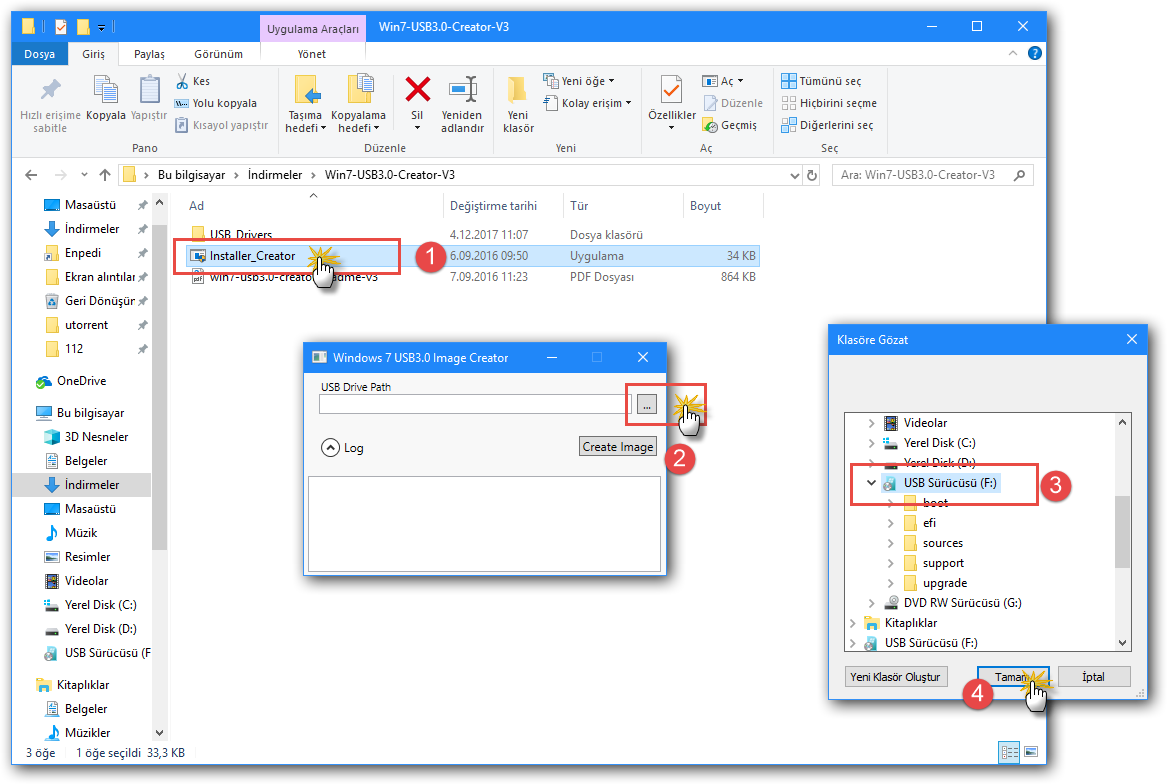Select Yerel Disk (C:) in Klasöre Gözat
The image size is (1168, 784).
click(x=939, y=443)
